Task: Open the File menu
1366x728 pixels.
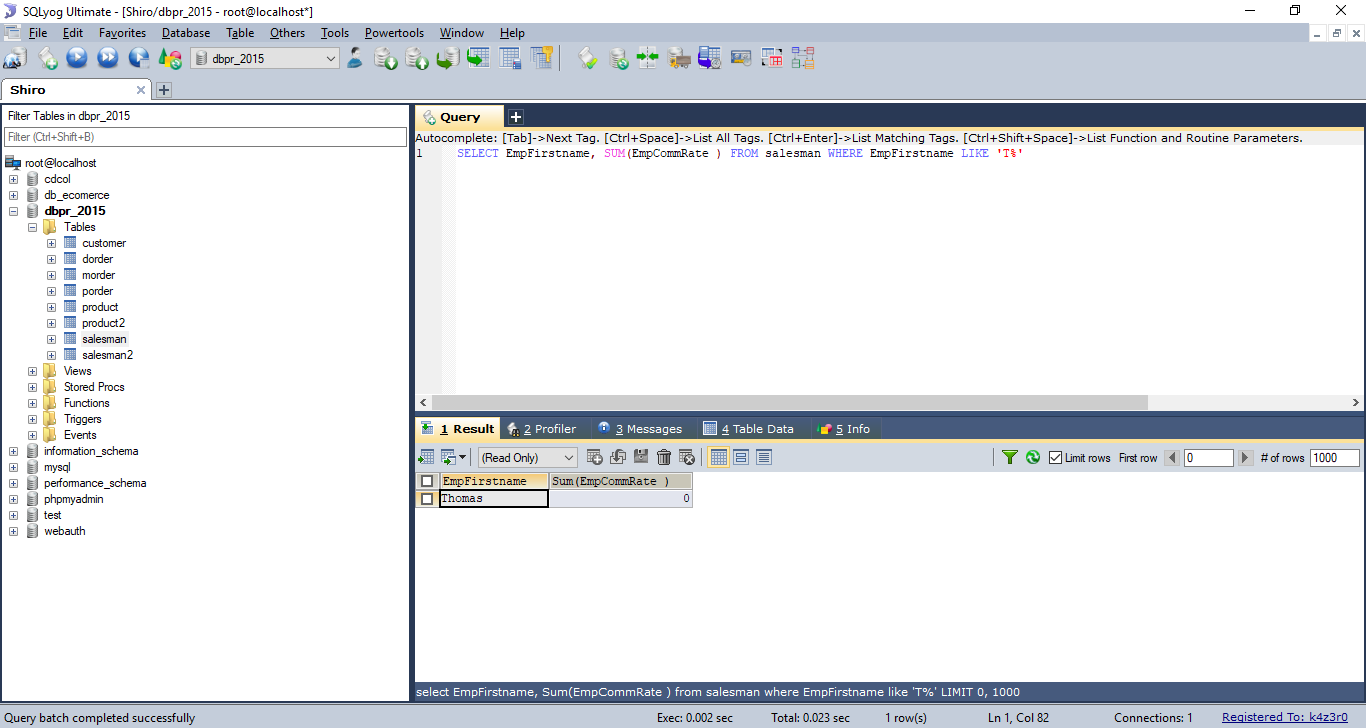Action: point(38,33)
